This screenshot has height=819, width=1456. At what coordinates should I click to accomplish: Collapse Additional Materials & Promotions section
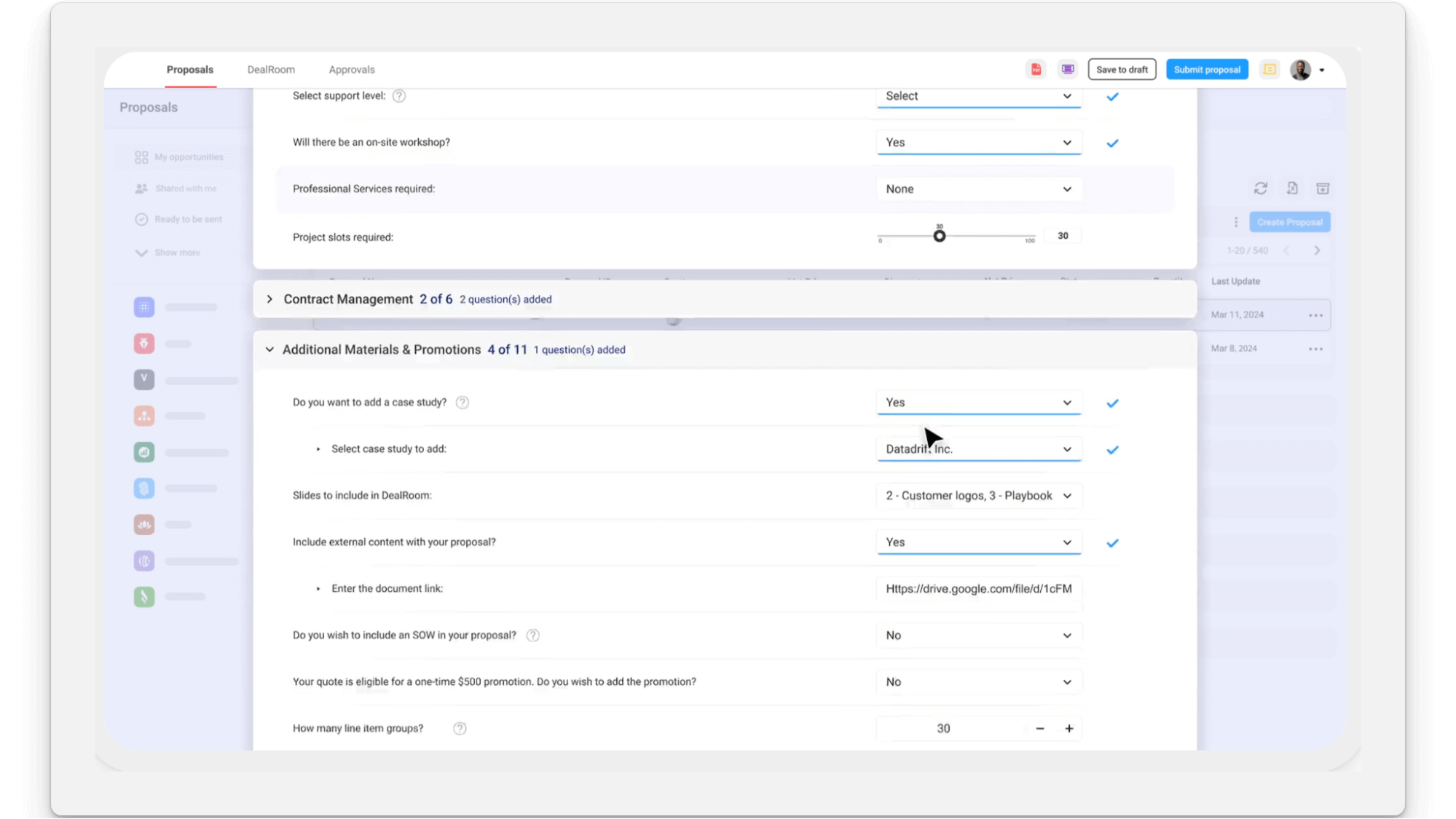269,350
